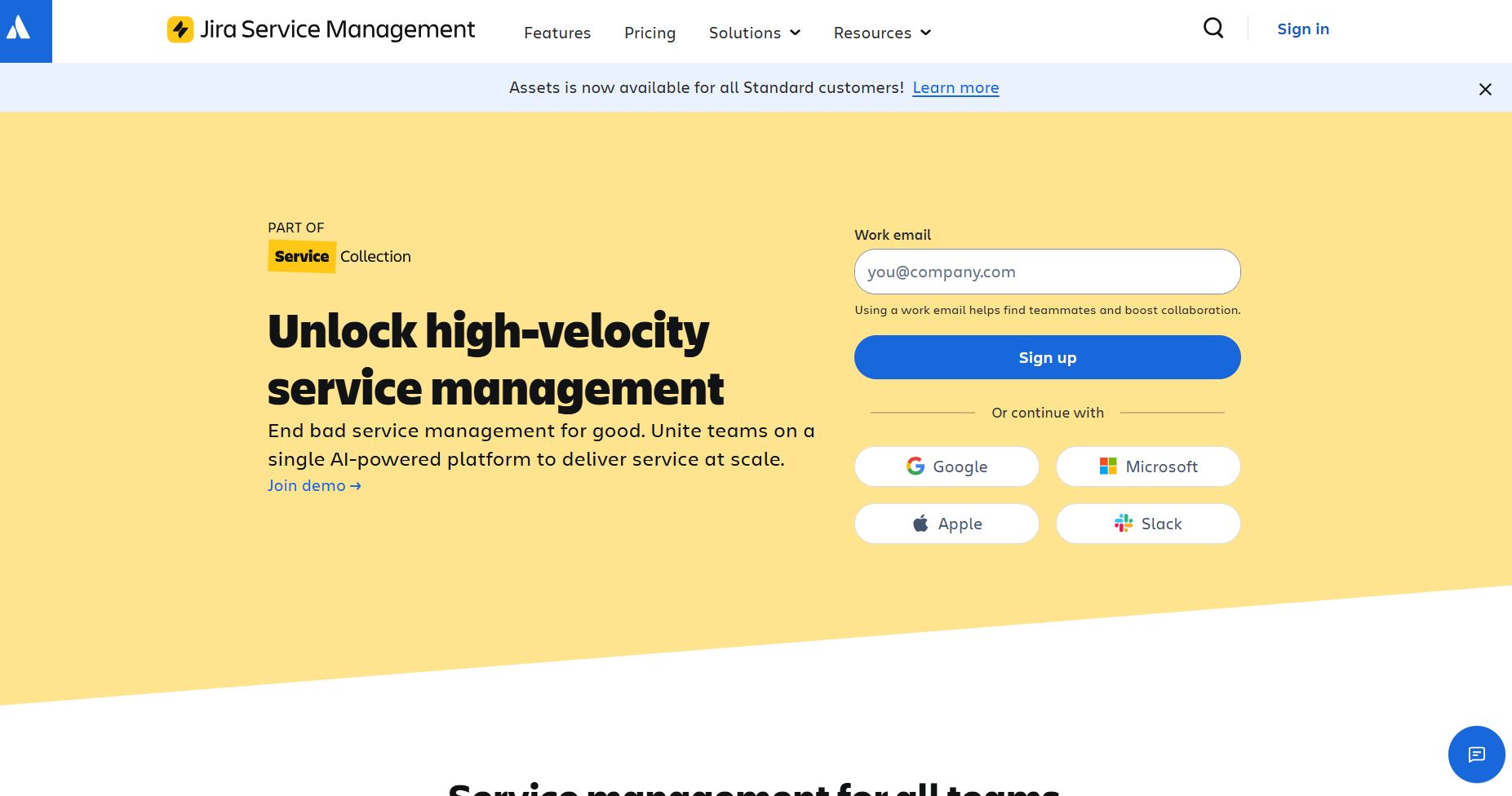Click the Join demo link
1512x796 pixels.
click(x=314, y=485)
